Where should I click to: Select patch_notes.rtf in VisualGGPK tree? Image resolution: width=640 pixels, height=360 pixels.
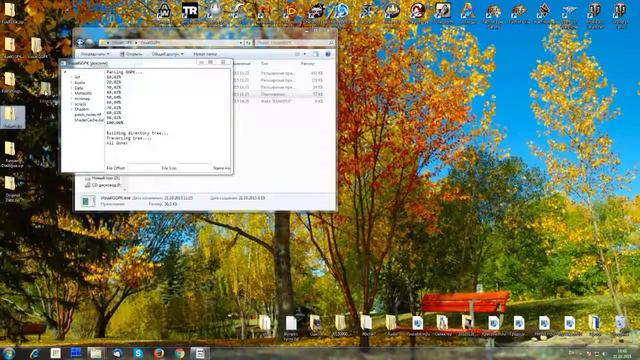coord(87,115)
